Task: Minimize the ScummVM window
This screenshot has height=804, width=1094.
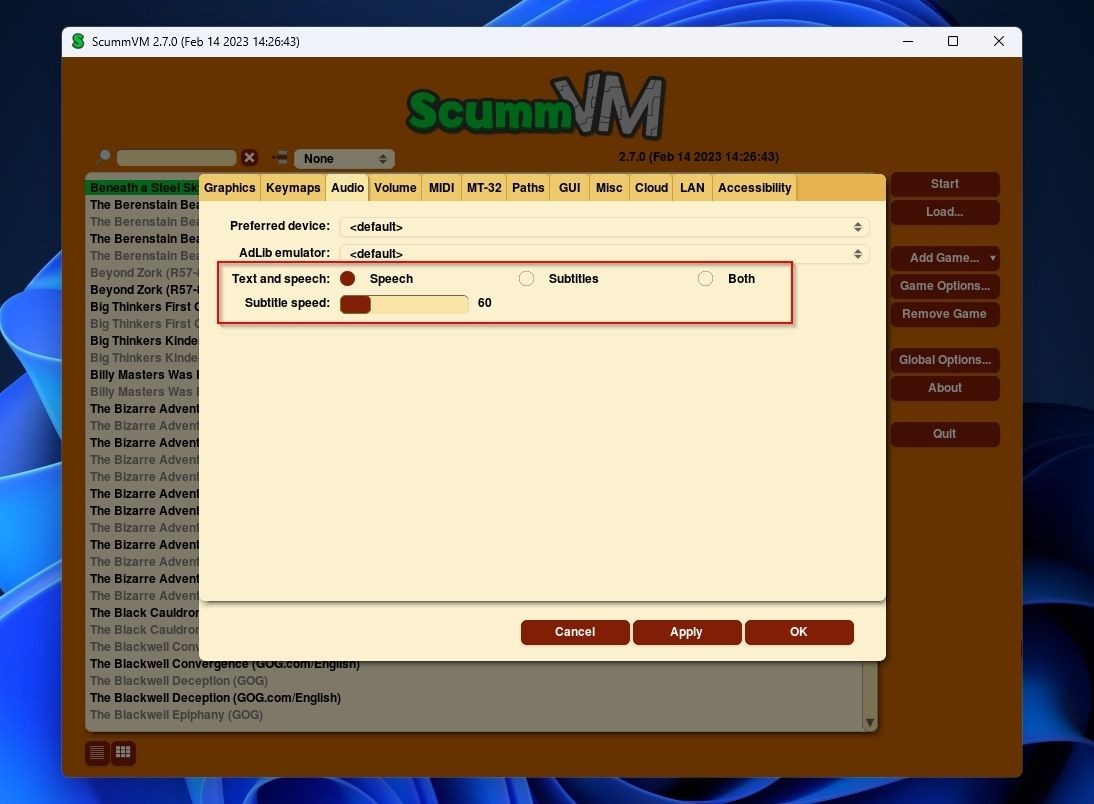Action: [908, 41]
